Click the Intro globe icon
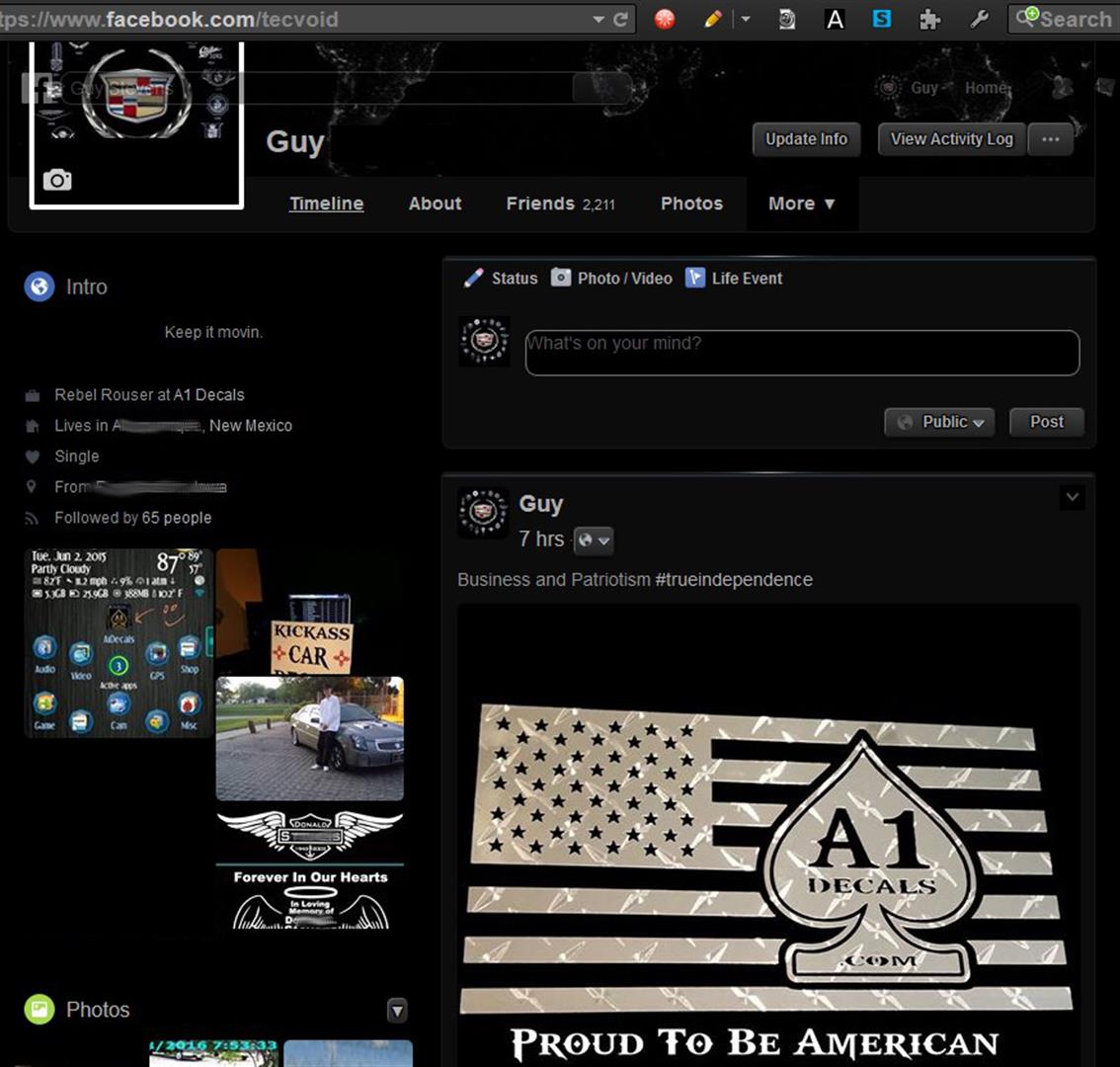 [40, 287]
